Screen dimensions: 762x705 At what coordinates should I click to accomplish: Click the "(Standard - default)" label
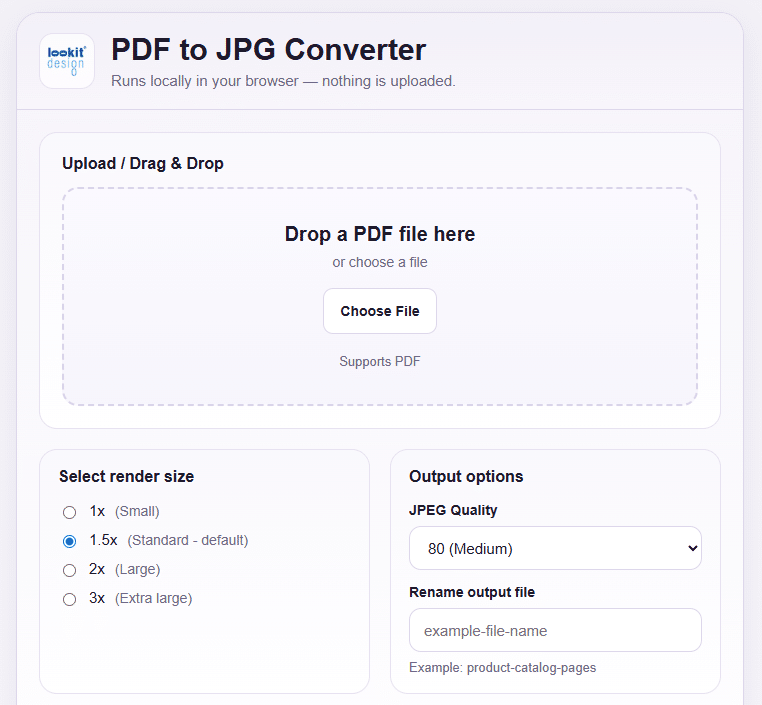point(188,540)
